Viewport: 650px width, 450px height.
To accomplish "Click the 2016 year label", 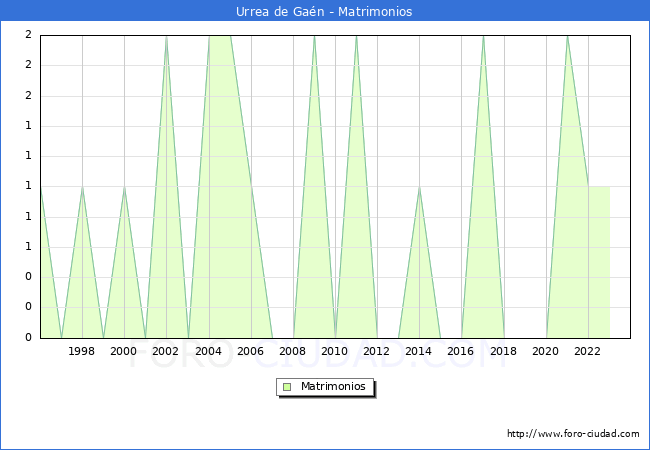I will pos(461,351).
